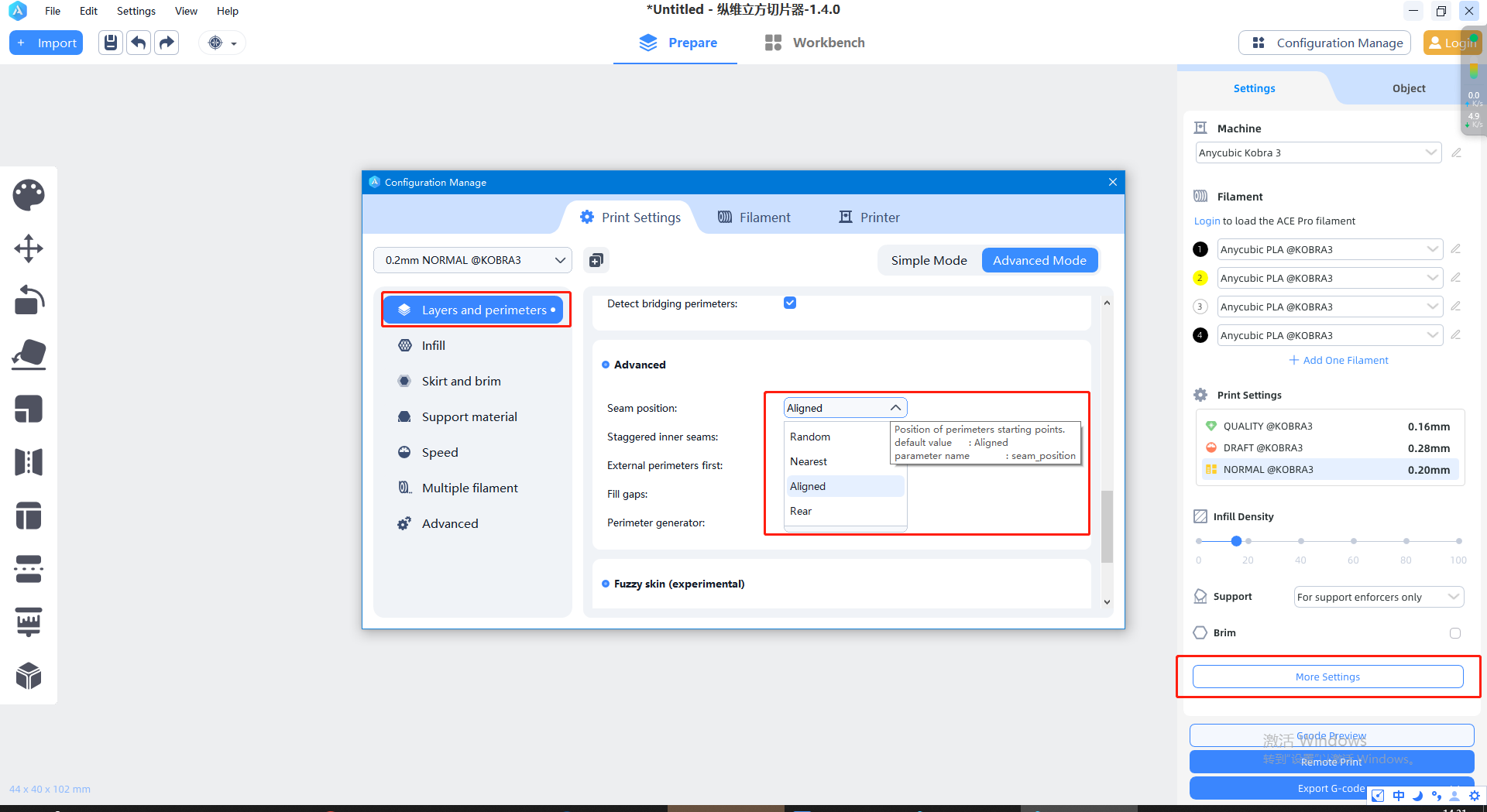Select the Rotate tool in left sidebar

pos(29,300)
